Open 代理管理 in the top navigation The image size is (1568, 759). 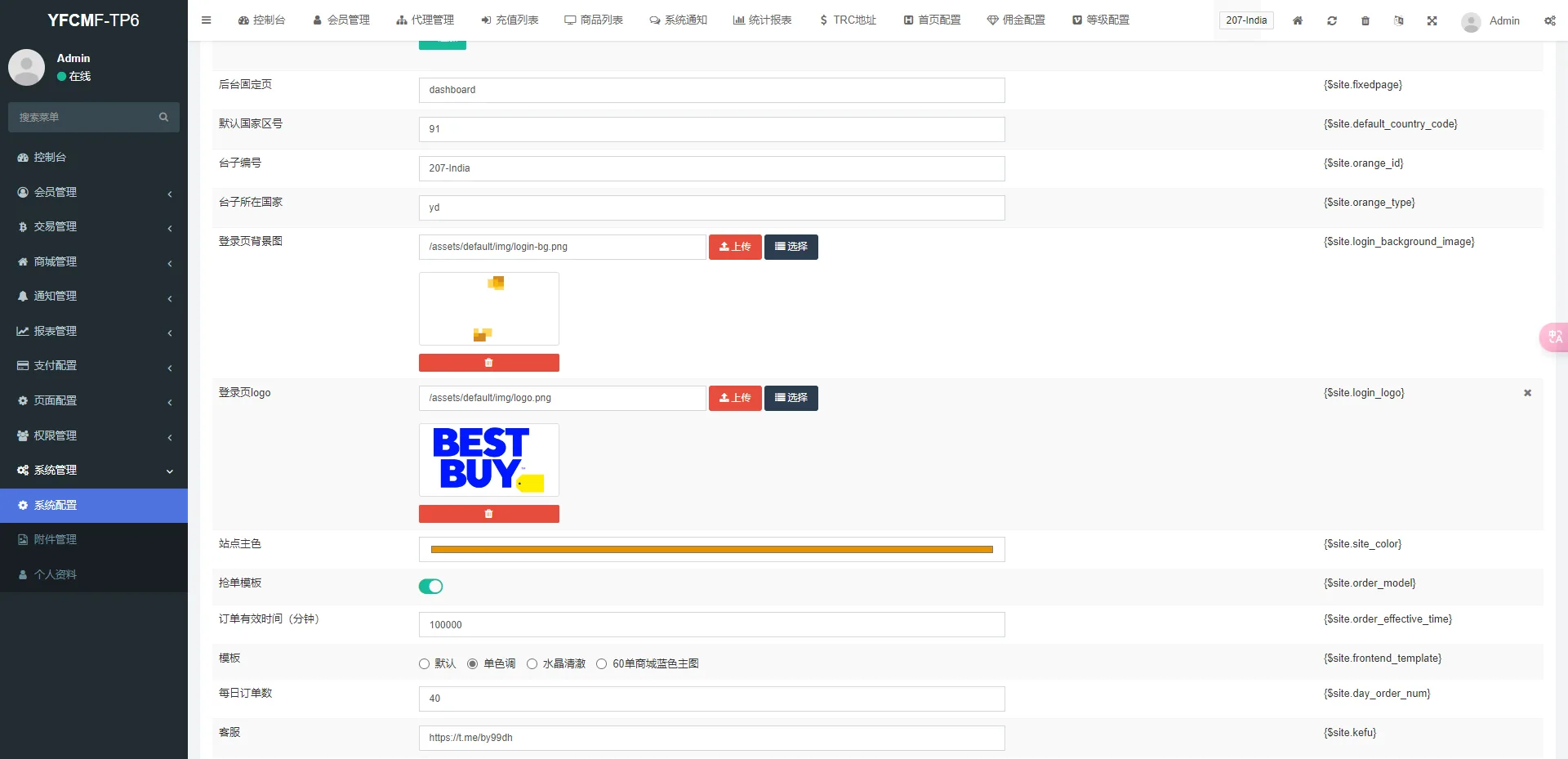(x=425, y=20)
